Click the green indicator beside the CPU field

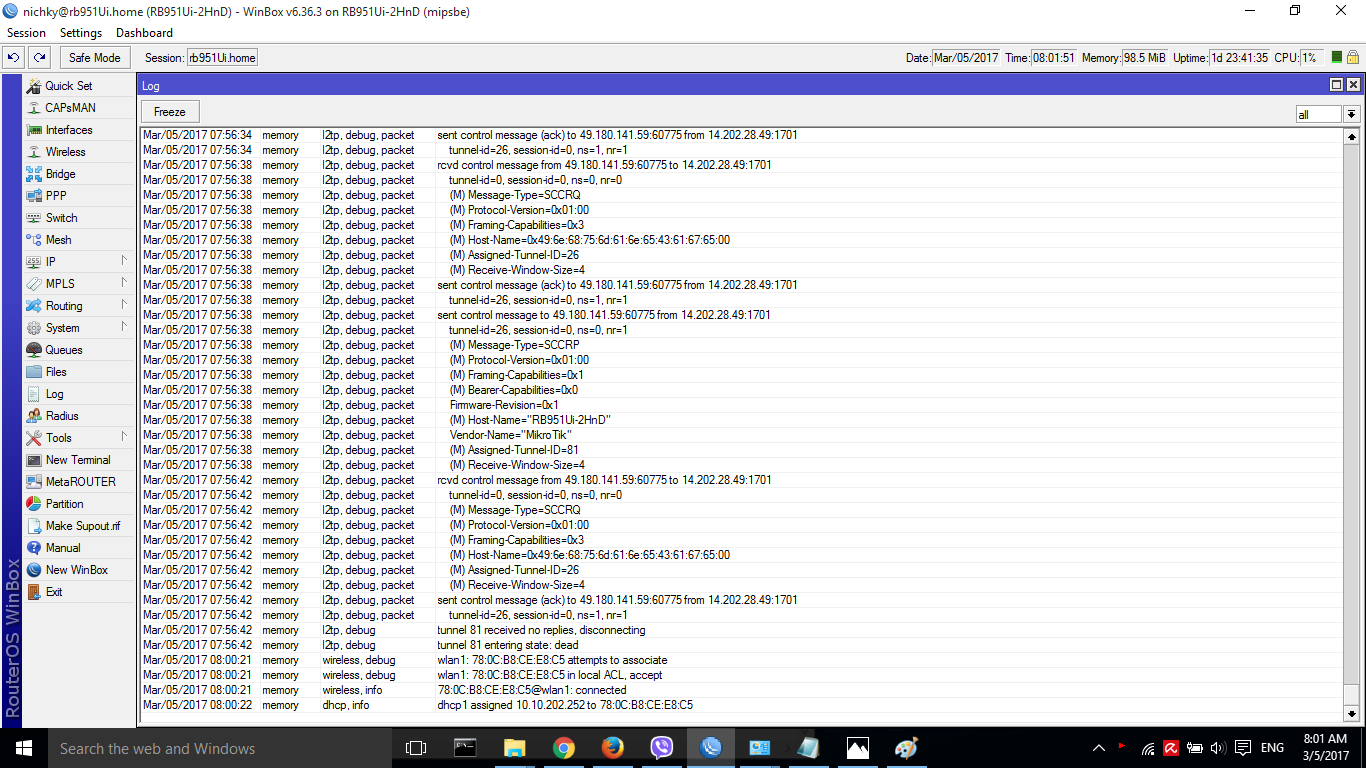tap(1336, 58)
